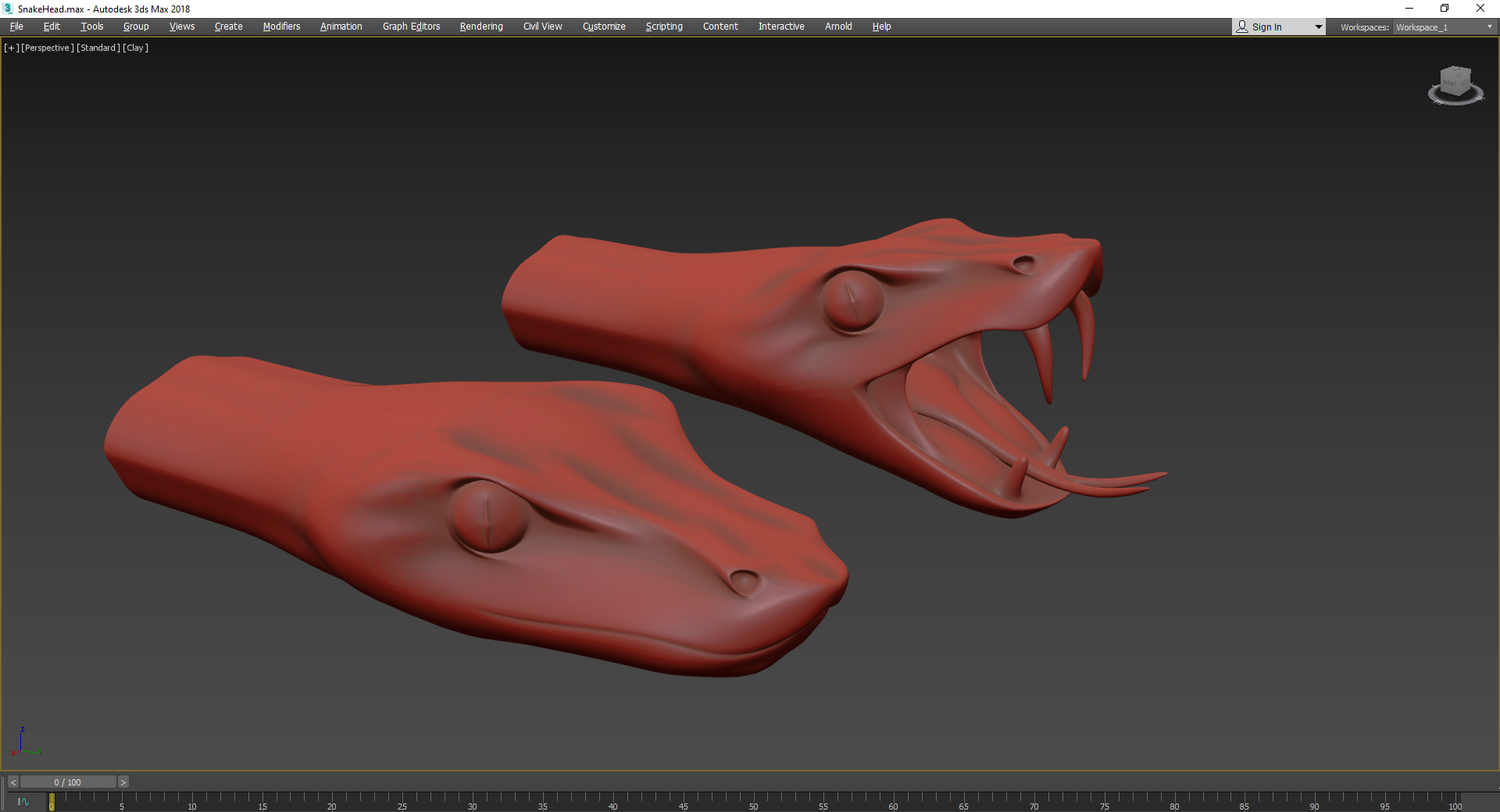Screen dimensions: 1500x812
Task: Open the [Perspective] point-of-view menu
Action: tap(48, 48)
